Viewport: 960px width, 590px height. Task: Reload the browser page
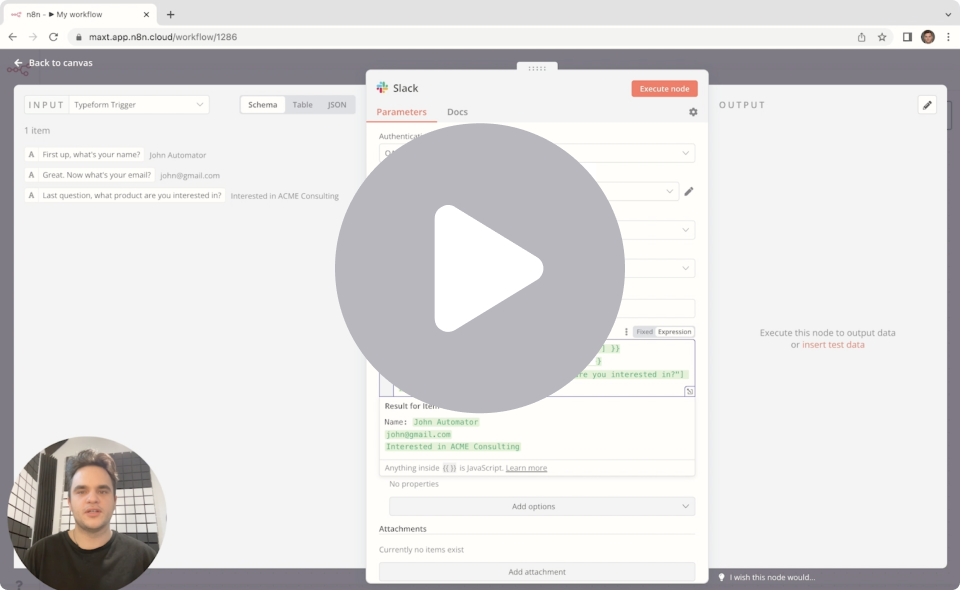click(x=53, y=37)
